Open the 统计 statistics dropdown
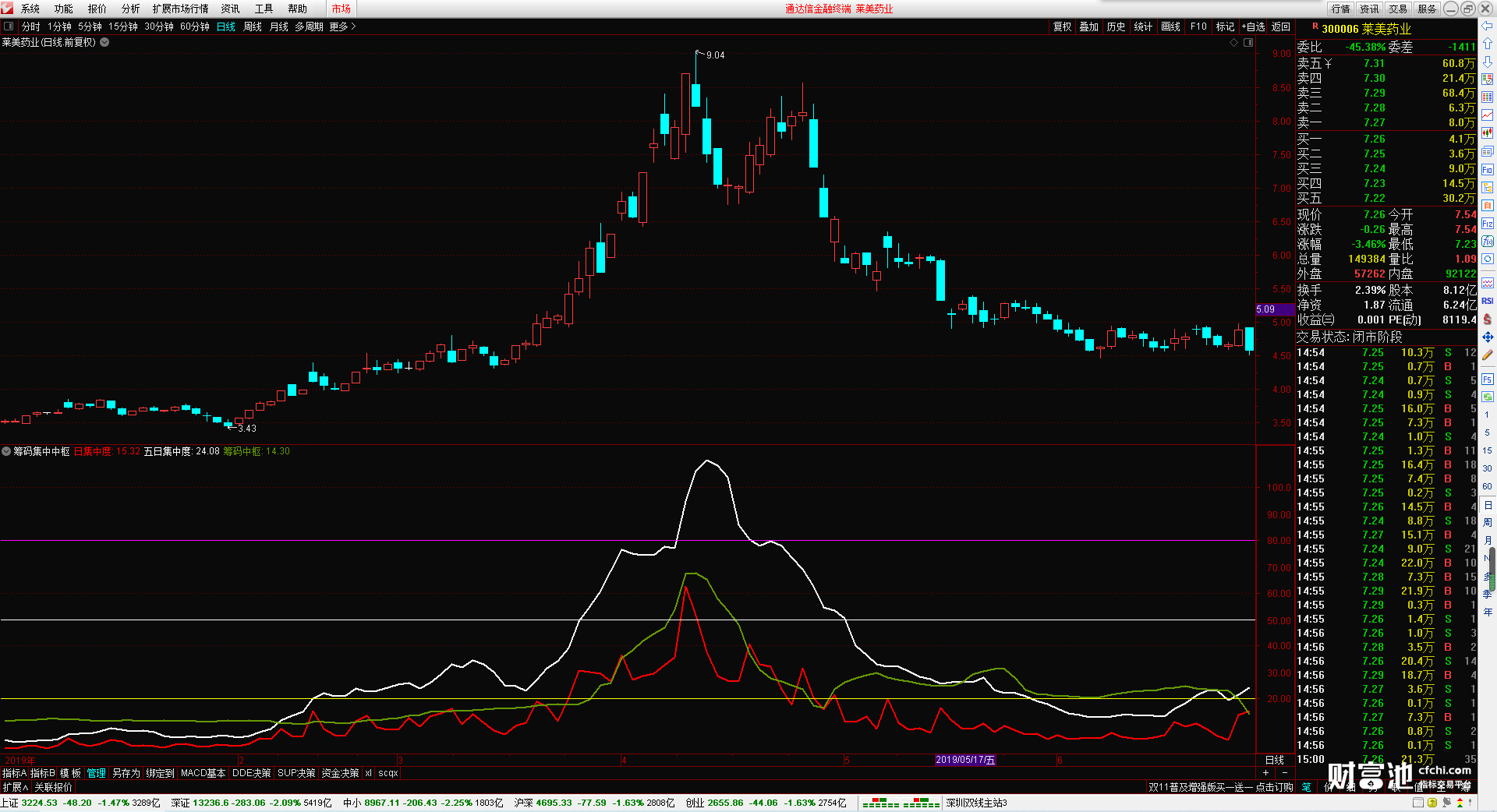Image resolution: width=1497 pixels, height=812 pixels. coord(1143,26)
